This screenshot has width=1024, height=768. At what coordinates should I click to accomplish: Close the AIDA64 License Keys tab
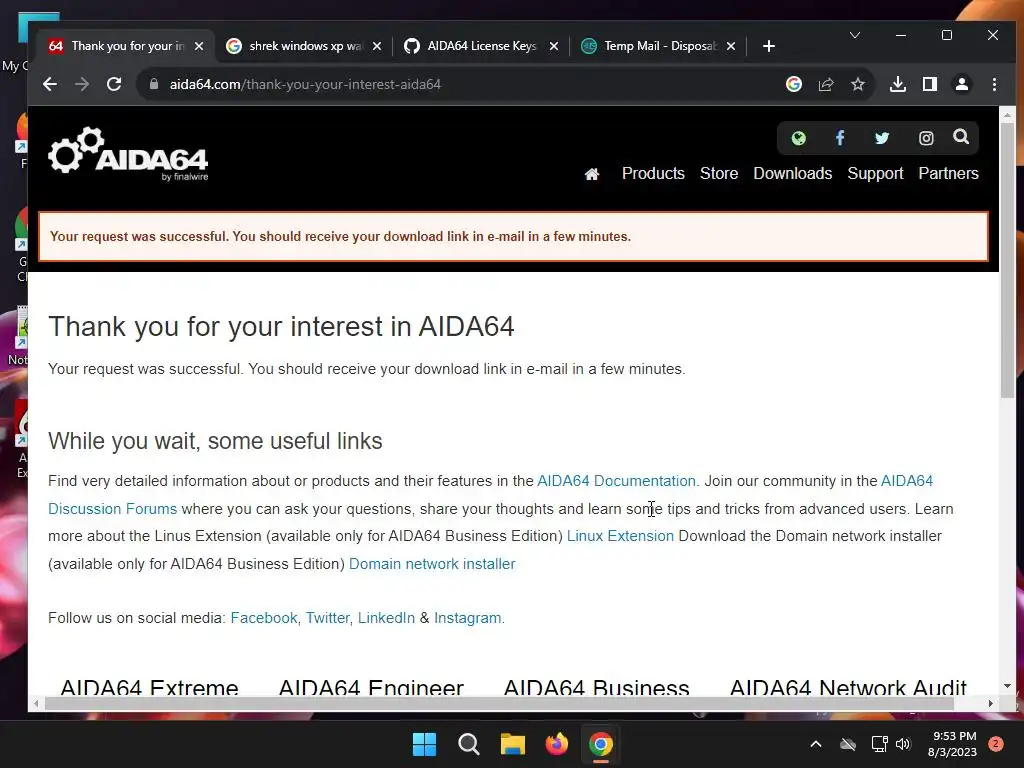pos(554,46)
